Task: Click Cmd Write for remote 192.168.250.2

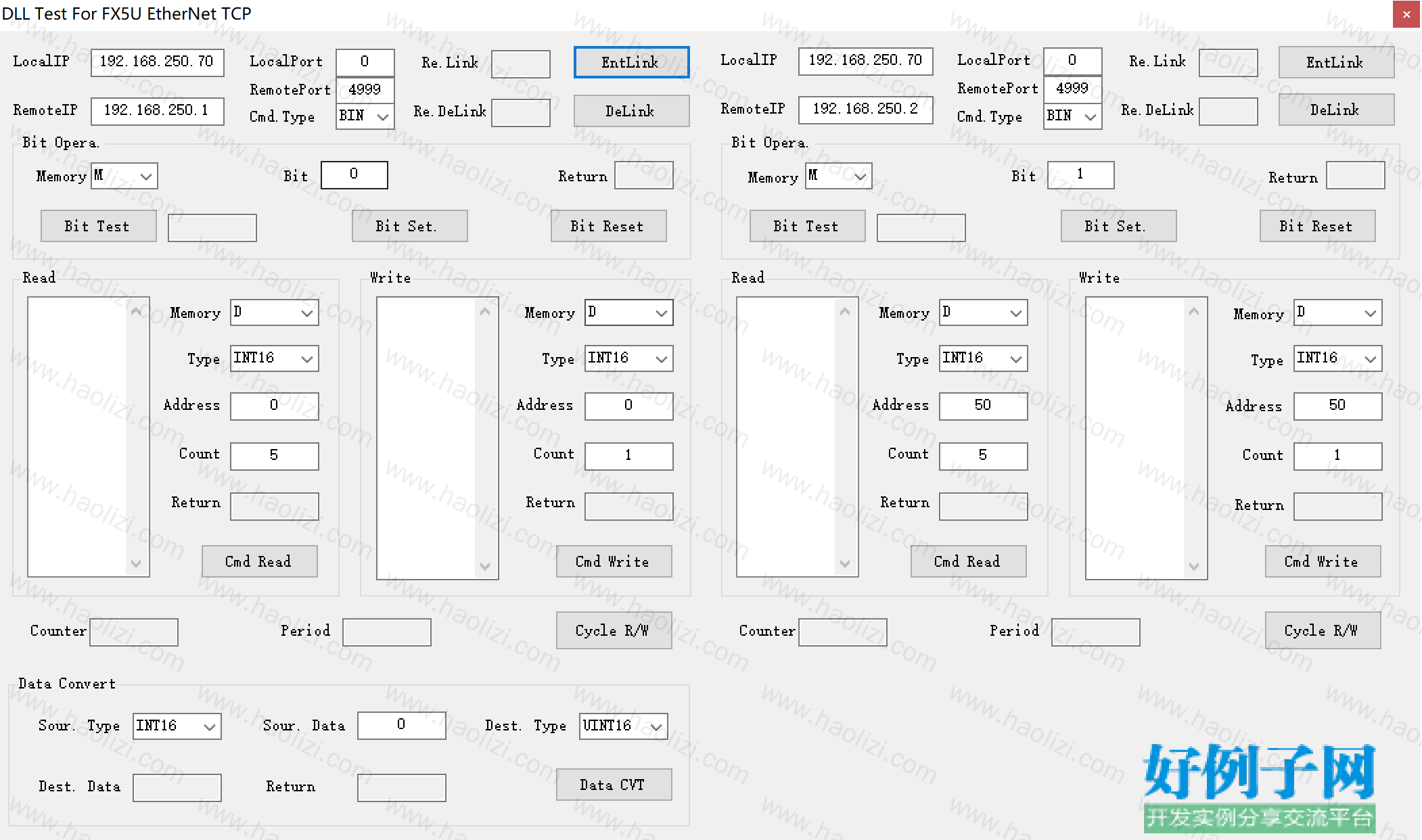Action: 1323,561
